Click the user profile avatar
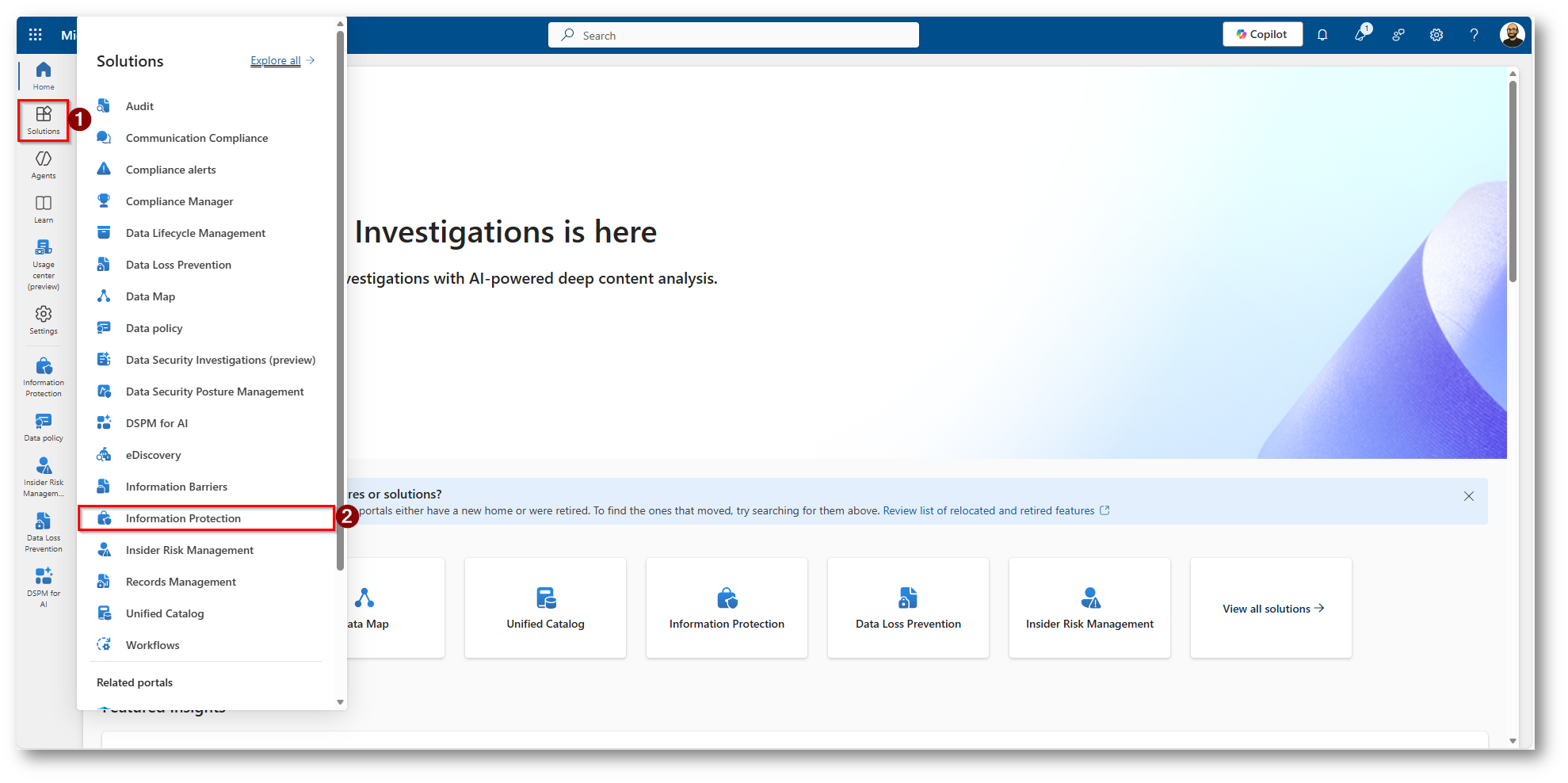Image resolution: width=1568 pixels, height=783 pixels. (1512, 35)
